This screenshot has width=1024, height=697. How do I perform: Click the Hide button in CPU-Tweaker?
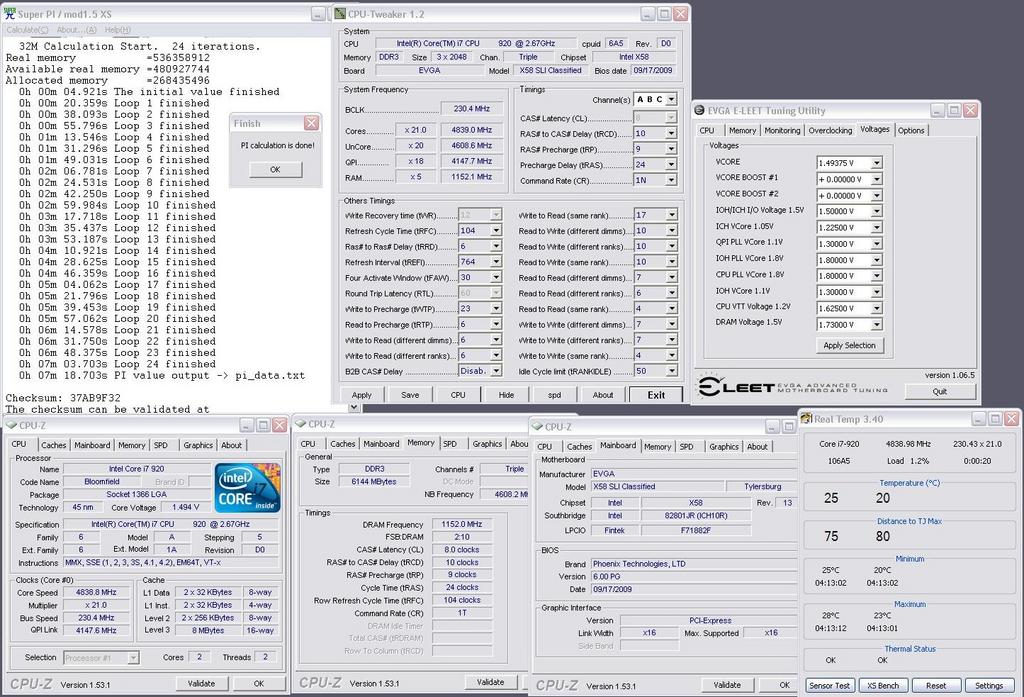pyautogui.click(x=507, y=395)
